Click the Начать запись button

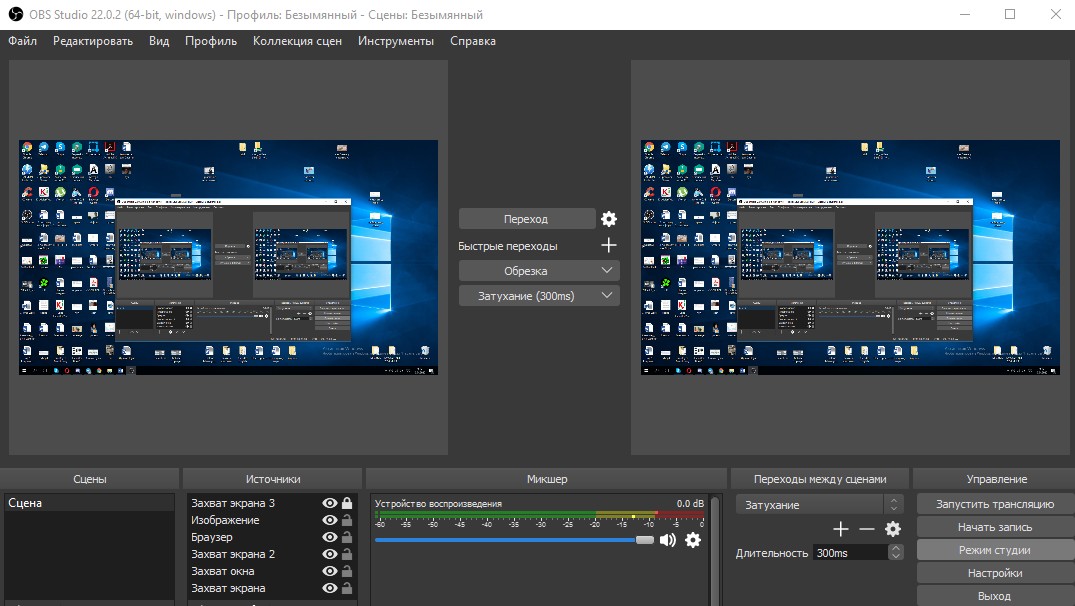coord(995,527)
